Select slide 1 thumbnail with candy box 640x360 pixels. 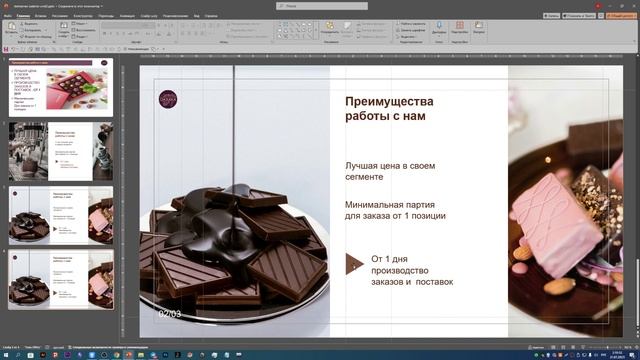coord(61,87)
